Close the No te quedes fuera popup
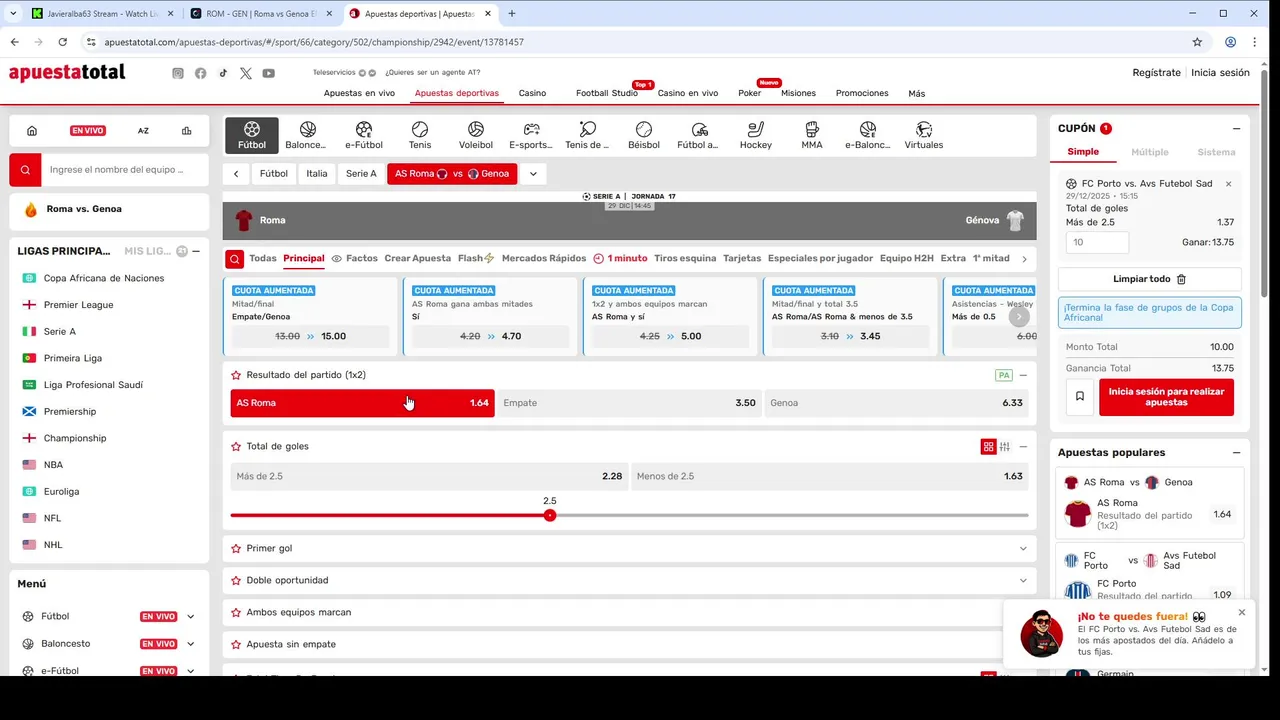 [1242, 612]
